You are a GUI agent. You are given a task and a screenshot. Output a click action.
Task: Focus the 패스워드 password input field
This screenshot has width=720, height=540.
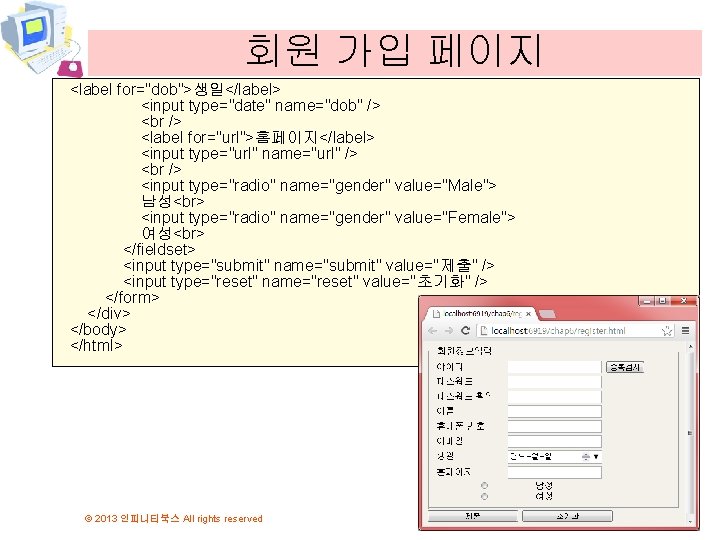pyautogui.click(x=555, y=382)
